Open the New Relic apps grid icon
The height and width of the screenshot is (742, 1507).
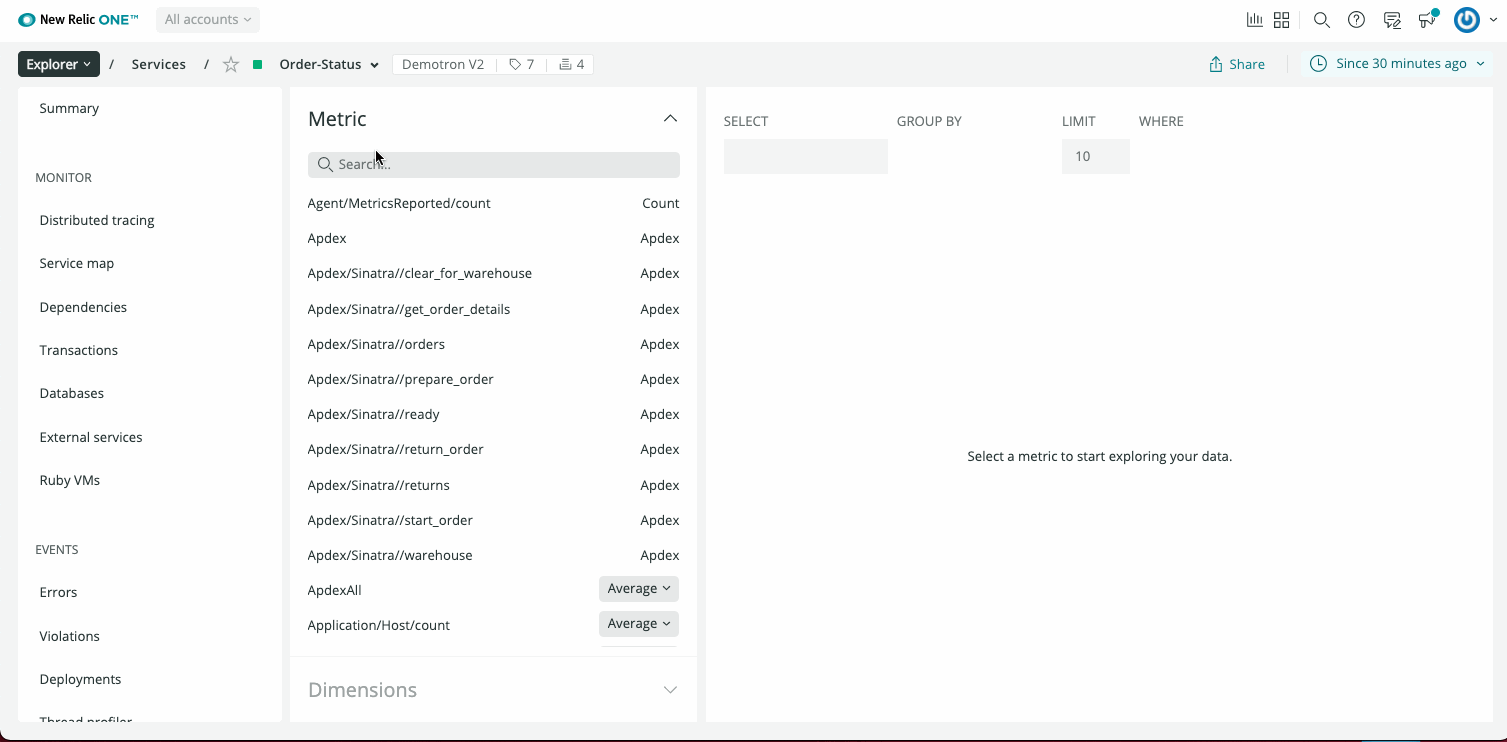[x=1282, y=19]
